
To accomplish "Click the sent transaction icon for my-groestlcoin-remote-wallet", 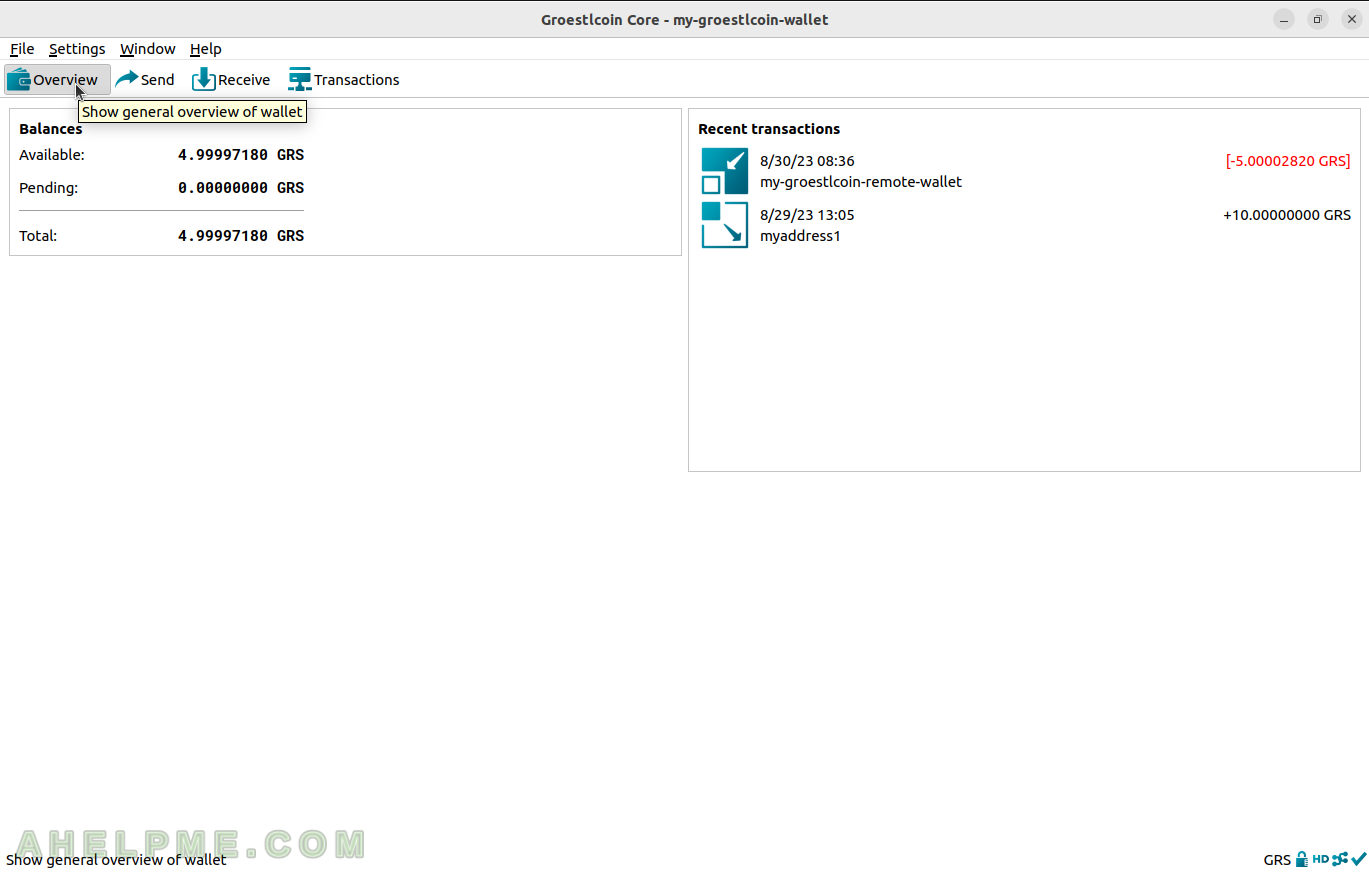I will point(725,171).
